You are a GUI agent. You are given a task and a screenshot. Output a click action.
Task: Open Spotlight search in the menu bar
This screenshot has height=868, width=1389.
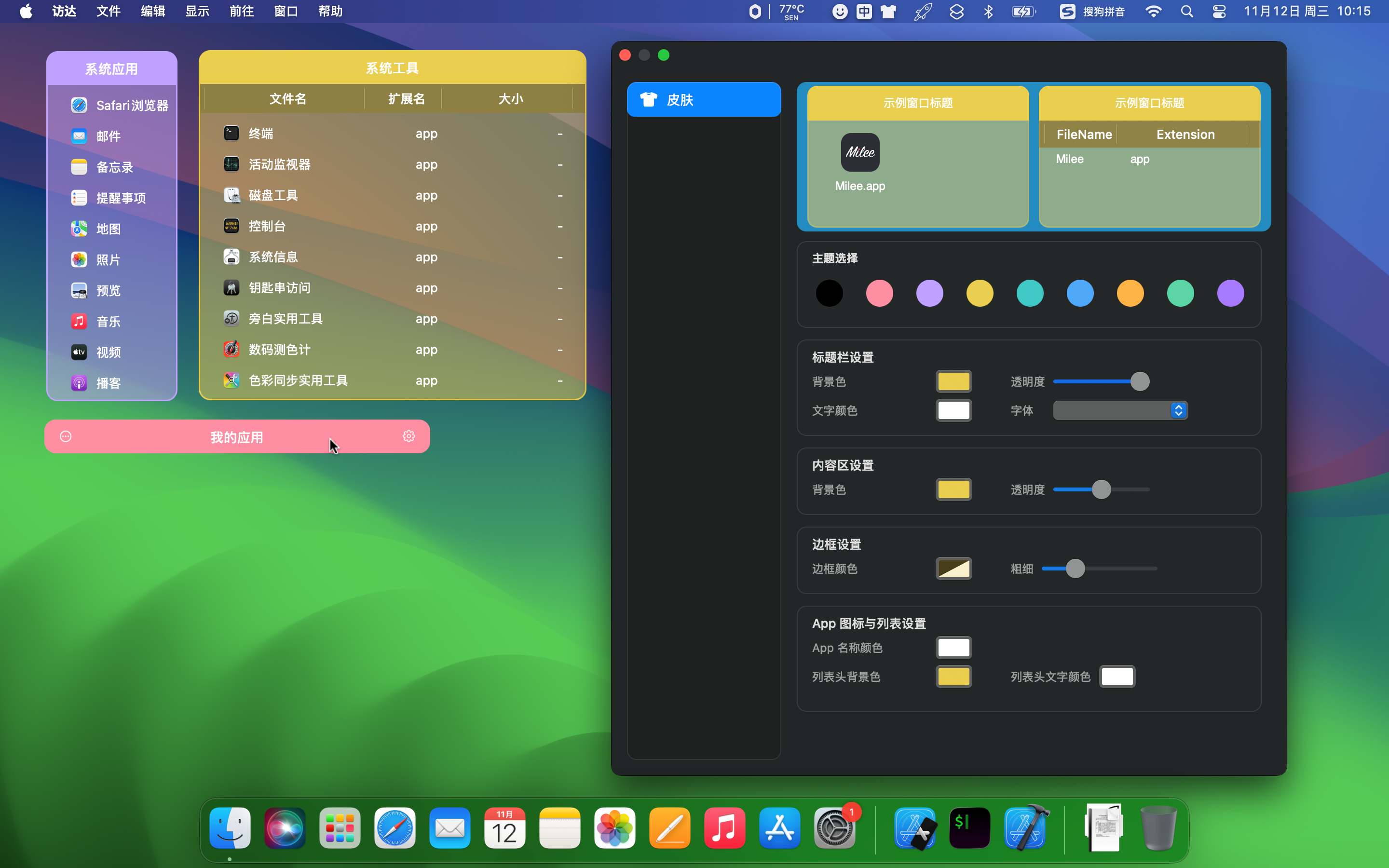1187,11
